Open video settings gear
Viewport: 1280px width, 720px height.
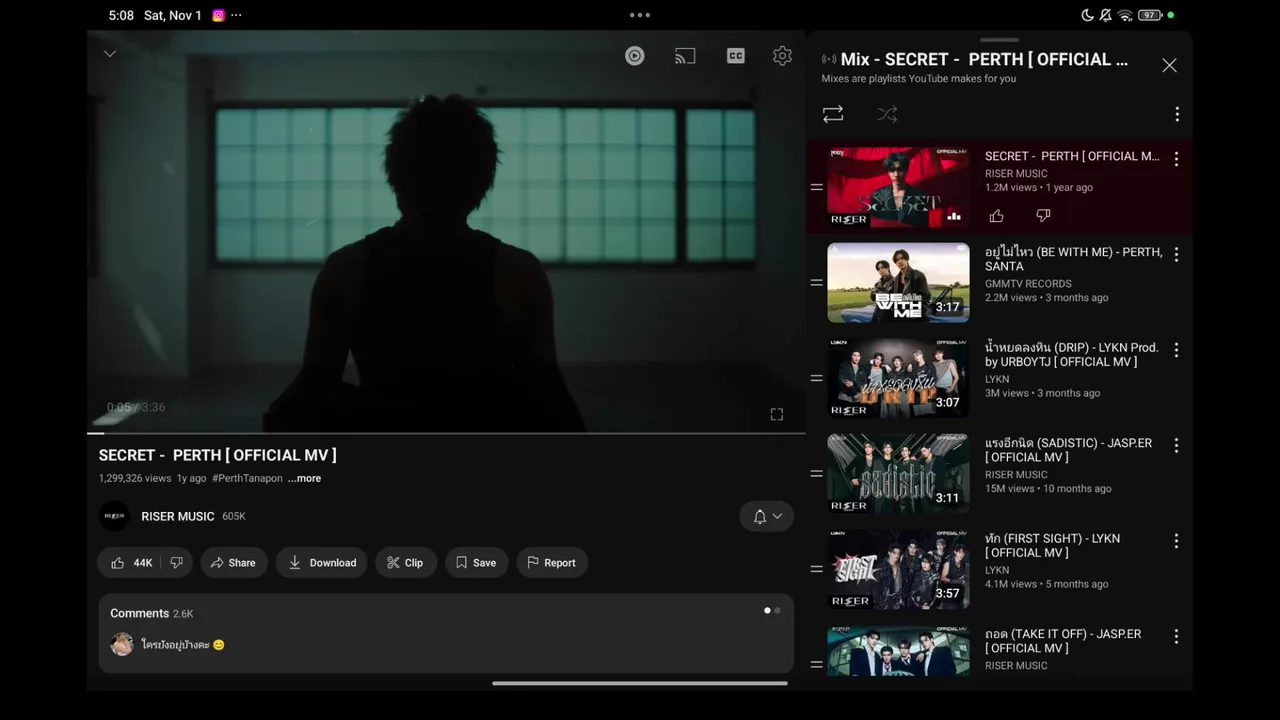tap(783, 56)
